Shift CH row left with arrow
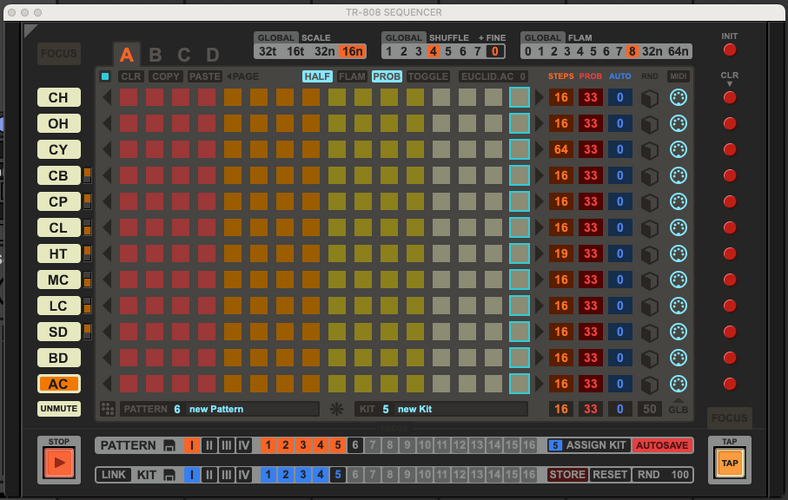The width and height of the screenshot is (788, 500). [107, 97]
